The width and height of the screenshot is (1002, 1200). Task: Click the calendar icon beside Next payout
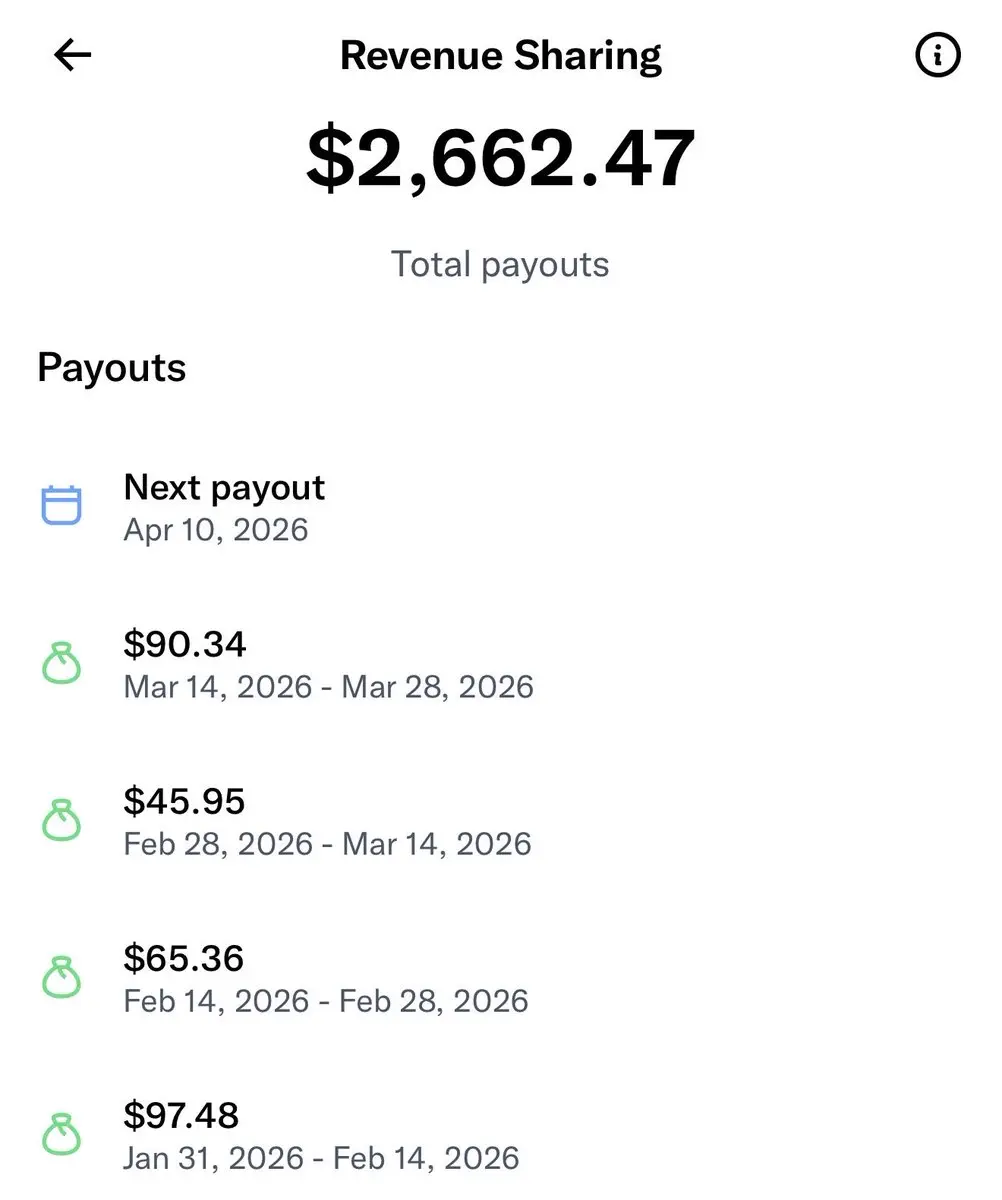(x=61, y=505)
